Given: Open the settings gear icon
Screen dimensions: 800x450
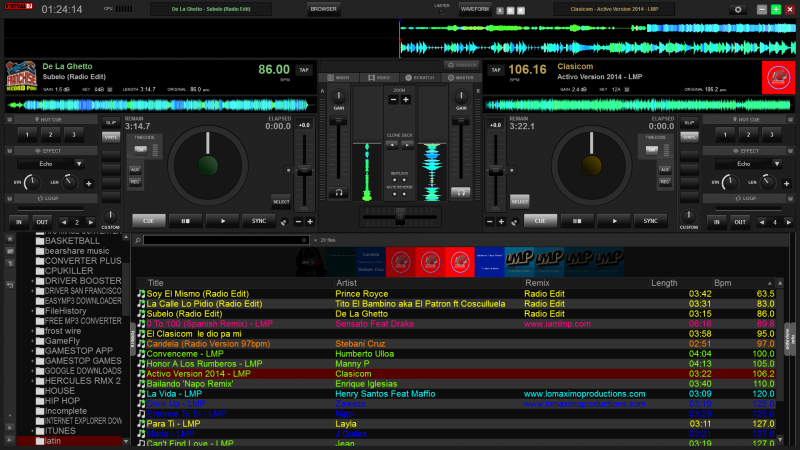Looking at the screenshot, I should pyautogui.click(x=738, y=9).
